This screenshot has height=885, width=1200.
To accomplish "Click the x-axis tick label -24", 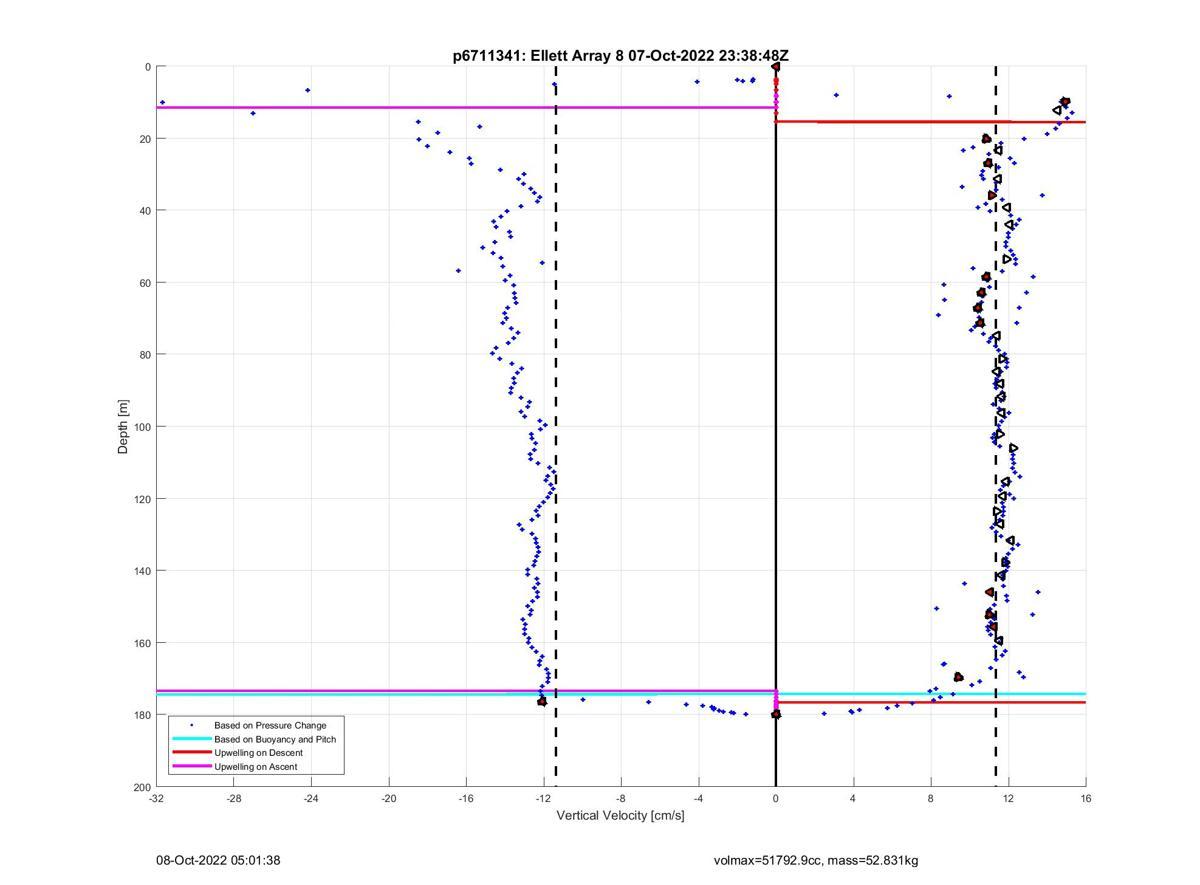I will point(311,798).
